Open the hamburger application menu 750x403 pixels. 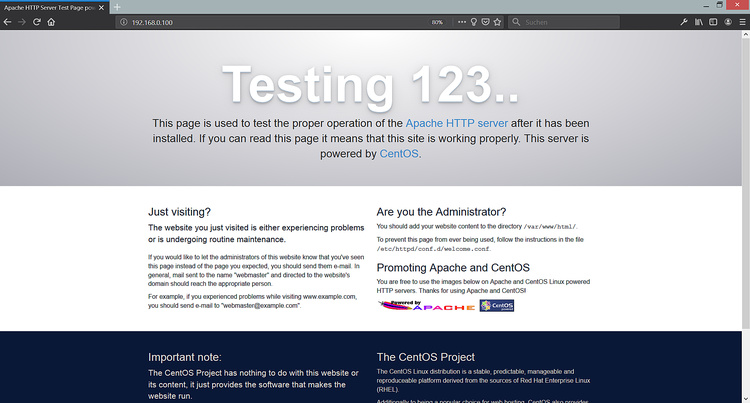coord(741,21)
